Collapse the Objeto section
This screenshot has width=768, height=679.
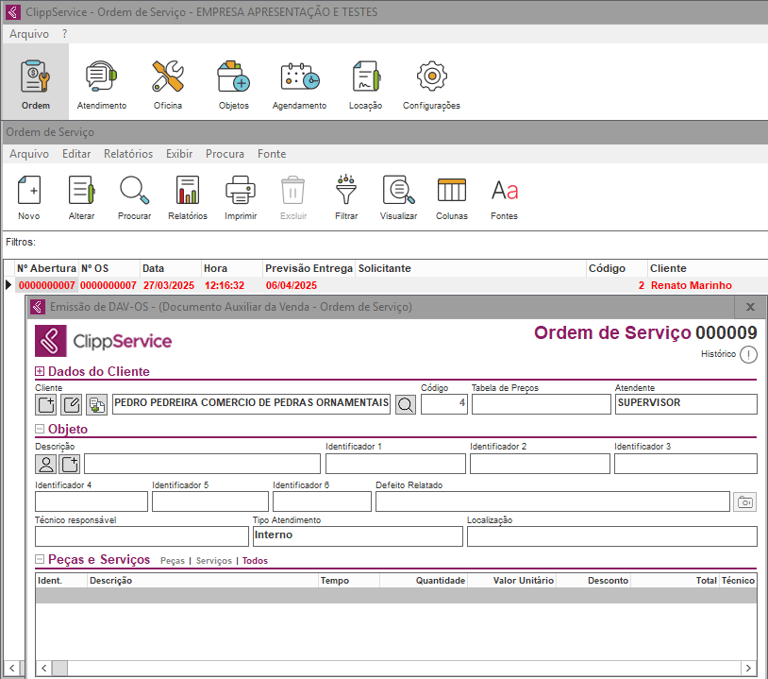coord(40,429)
